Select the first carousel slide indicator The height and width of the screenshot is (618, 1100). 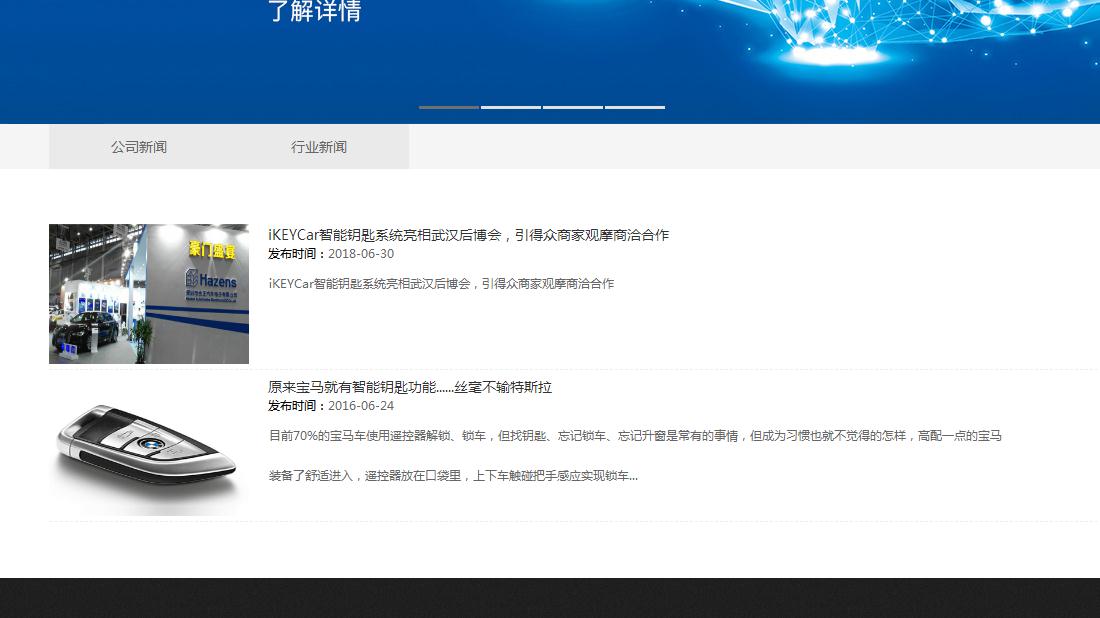[449, 107]
